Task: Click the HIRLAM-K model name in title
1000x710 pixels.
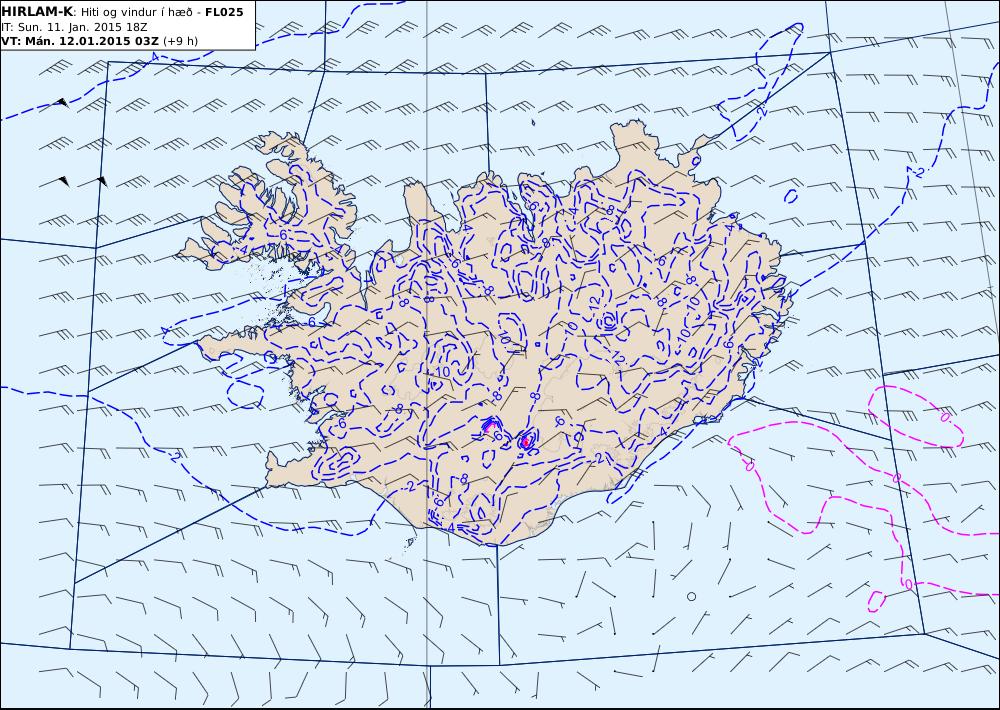Action: click(37, 12)
